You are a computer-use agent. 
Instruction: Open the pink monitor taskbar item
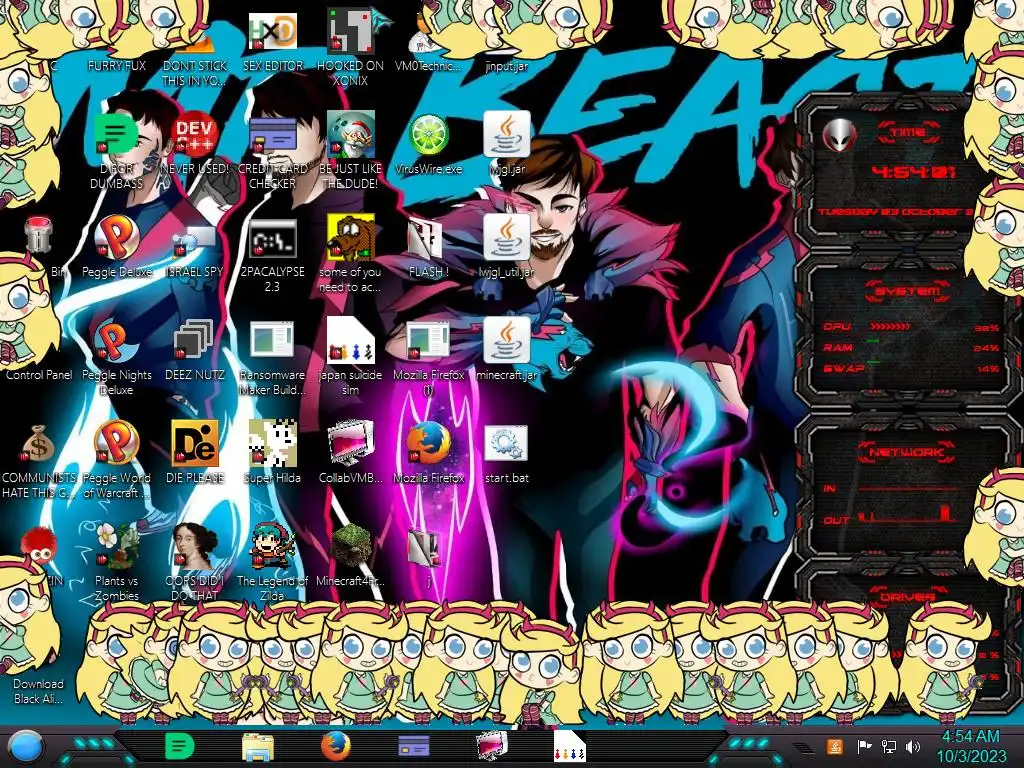pyautogui.click(x=492, y=746)
